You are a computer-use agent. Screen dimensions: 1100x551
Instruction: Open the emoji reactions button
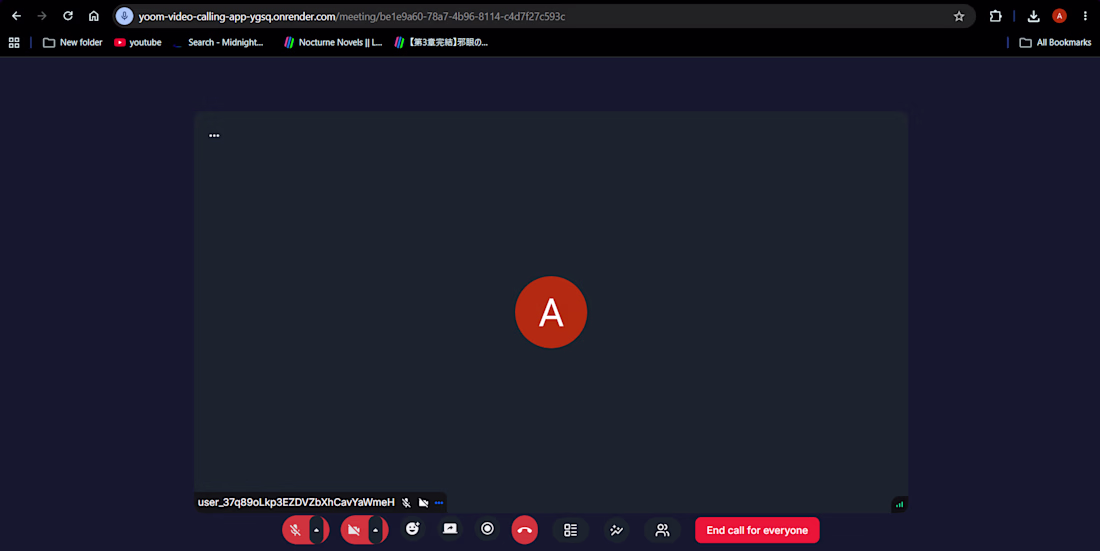click(412, 529)
